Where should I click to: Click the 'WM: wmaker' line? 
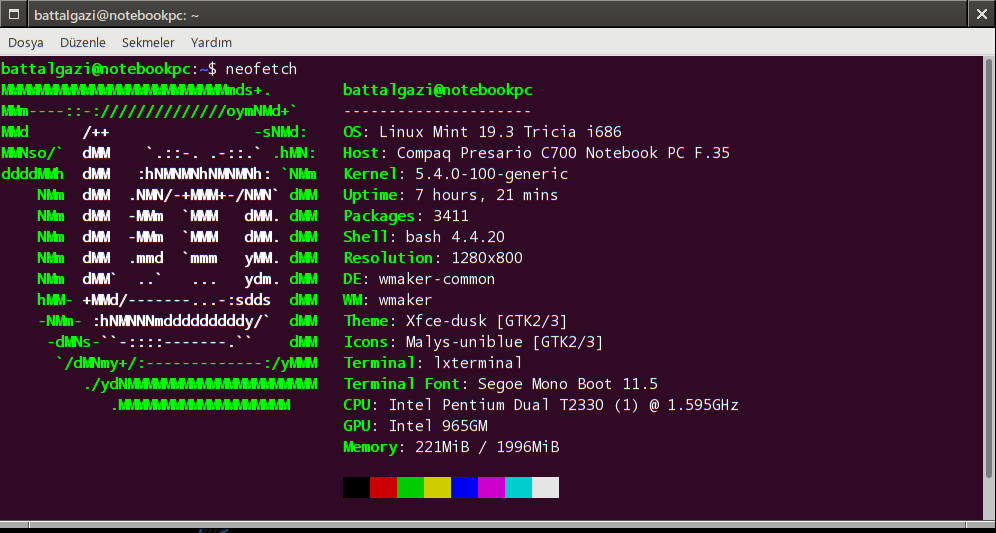pos(387,300)
